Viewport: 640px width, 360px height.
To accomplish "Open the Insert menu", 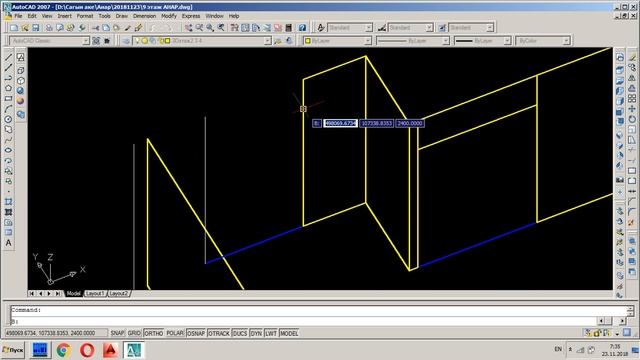I will [64, 16].
